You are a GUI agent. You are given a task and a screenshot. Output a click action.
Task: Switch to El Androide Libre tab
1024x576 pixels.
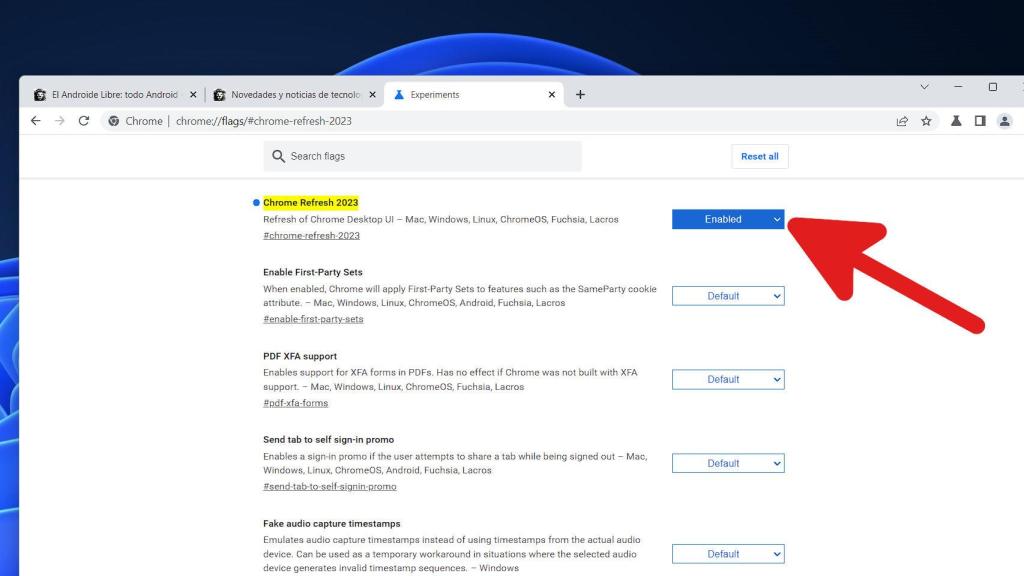click(114, 95)
